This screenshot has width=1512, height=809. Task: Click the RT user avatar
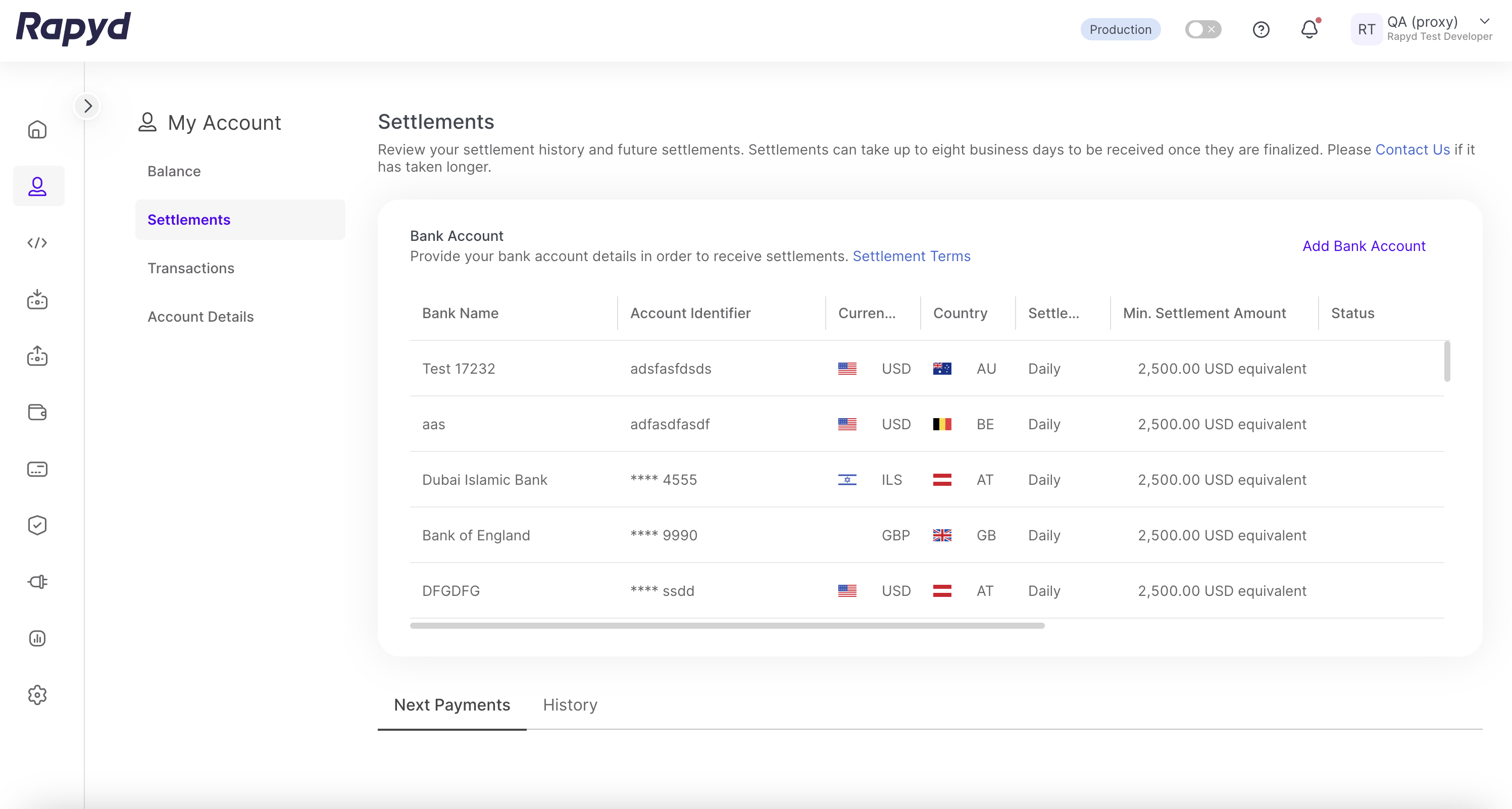click(1366, 29)
